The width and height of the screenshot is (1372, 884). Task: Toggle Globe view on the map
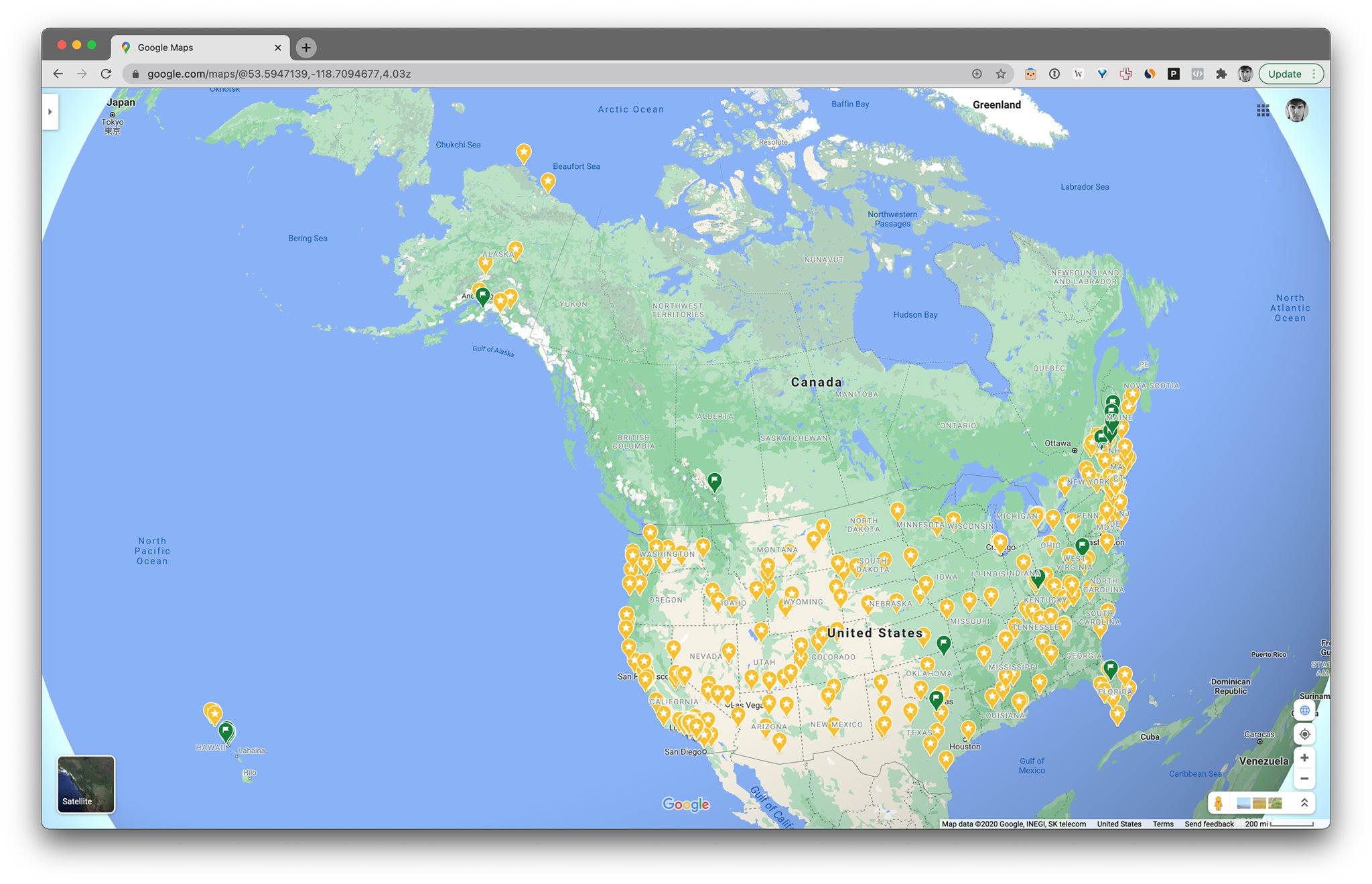[x=1304, y=710]
